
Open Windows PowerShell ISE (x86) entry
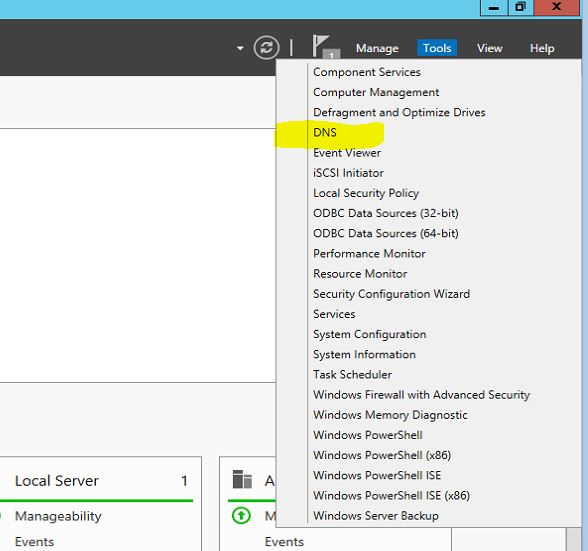[x=392, y=495]
